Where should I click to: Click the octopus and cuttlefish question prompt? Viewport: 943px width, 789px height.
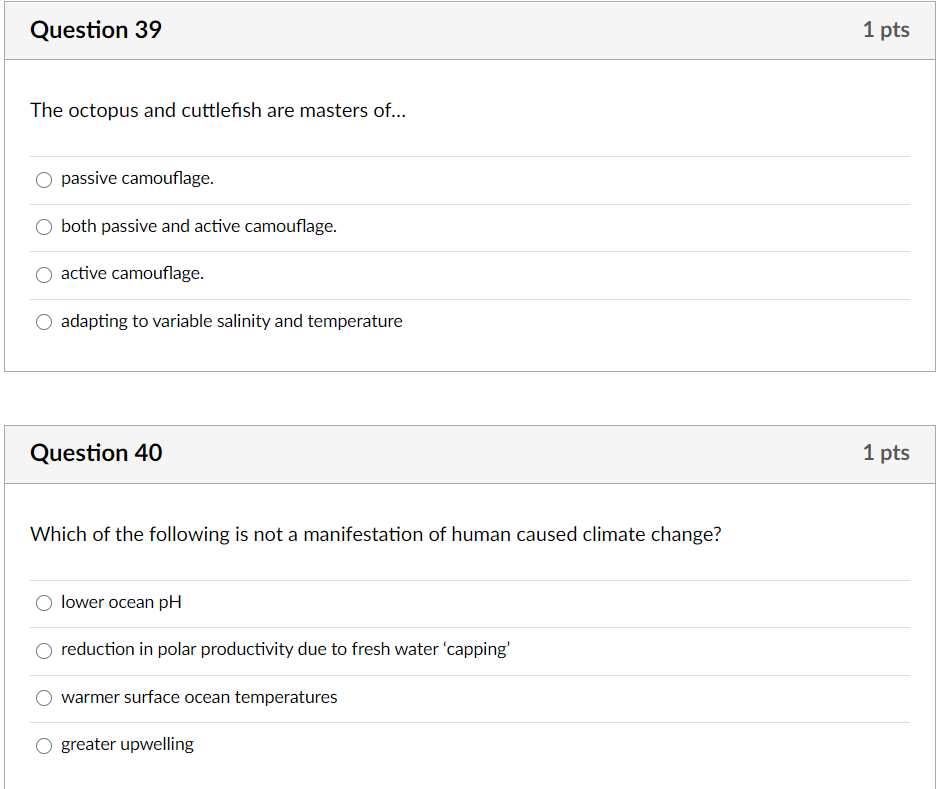(x=218, y=111)
